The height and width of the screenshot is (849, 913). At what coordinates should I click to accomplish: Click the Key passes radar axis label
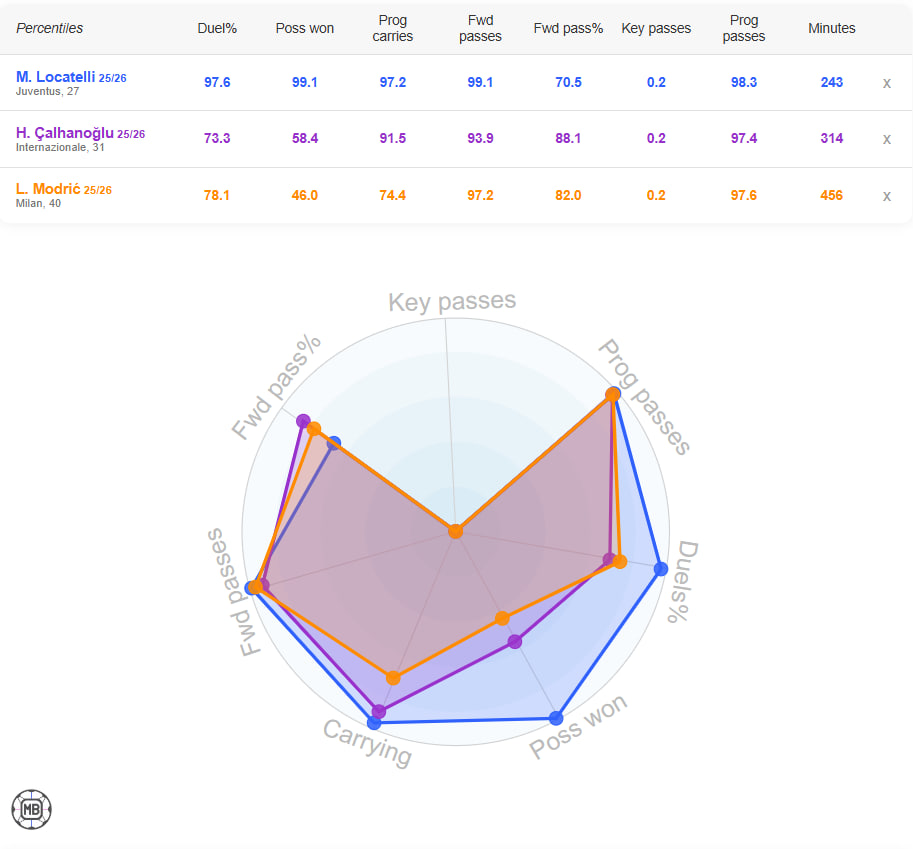click(452, 301)
